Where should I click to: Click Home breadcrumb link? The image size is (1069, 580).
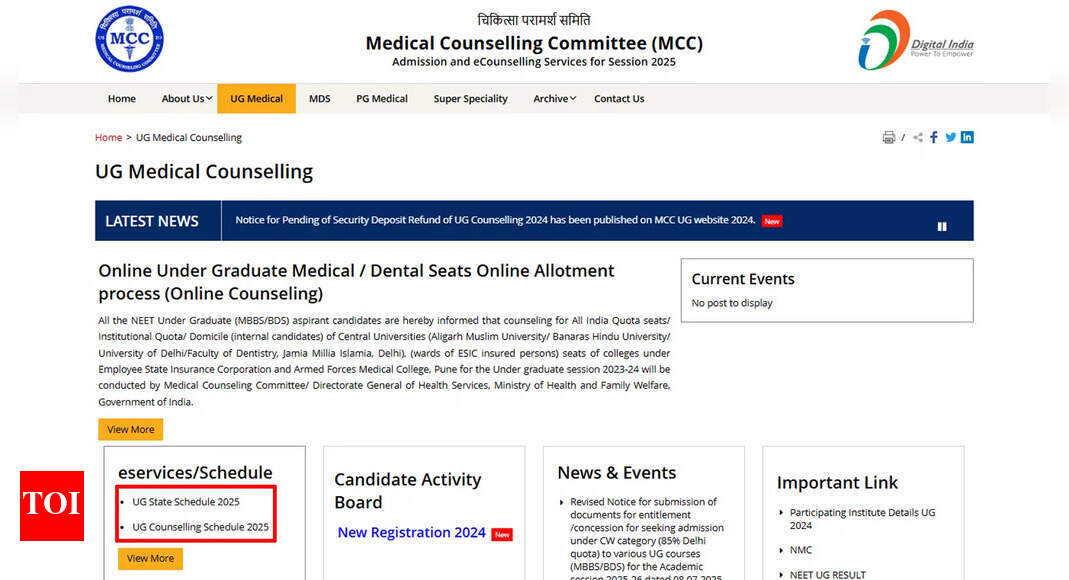[x=108, y=138]
